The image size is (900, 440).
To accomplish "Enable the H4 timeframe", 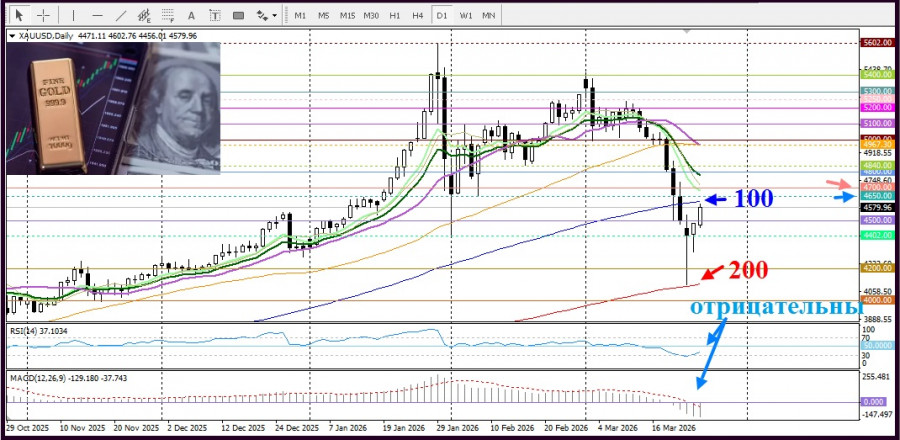I will point(417,16).
